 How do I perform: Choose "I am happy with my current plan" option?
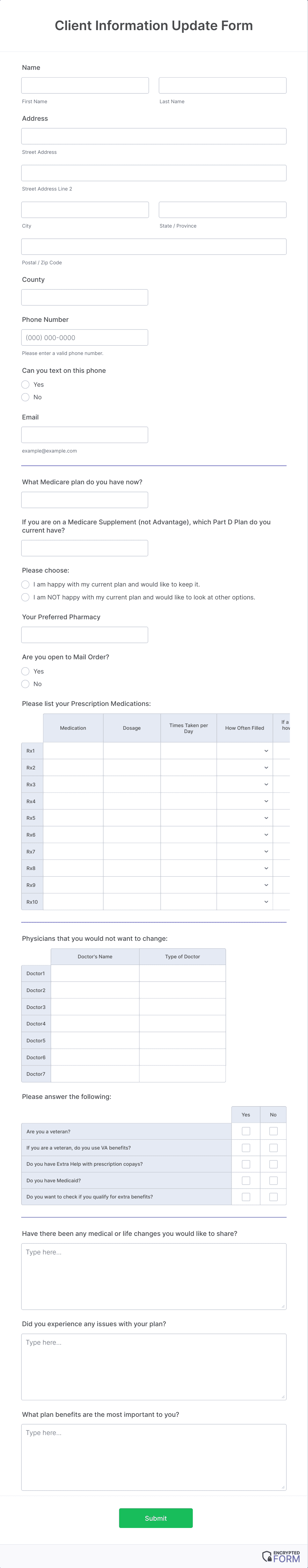pos(25,584)
